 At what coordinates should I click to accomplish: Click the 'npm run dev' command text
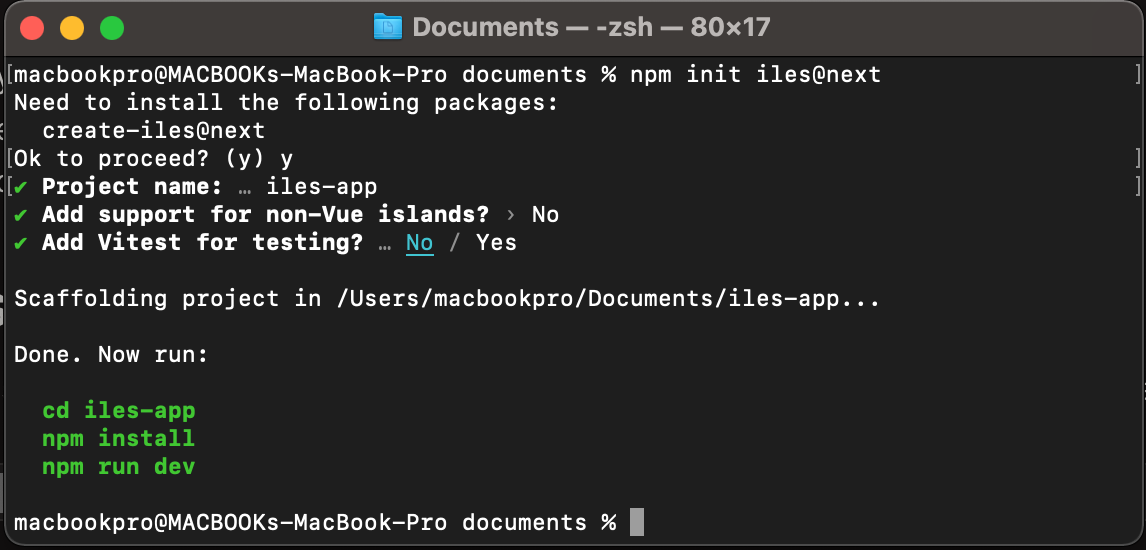tap(119, 467)
